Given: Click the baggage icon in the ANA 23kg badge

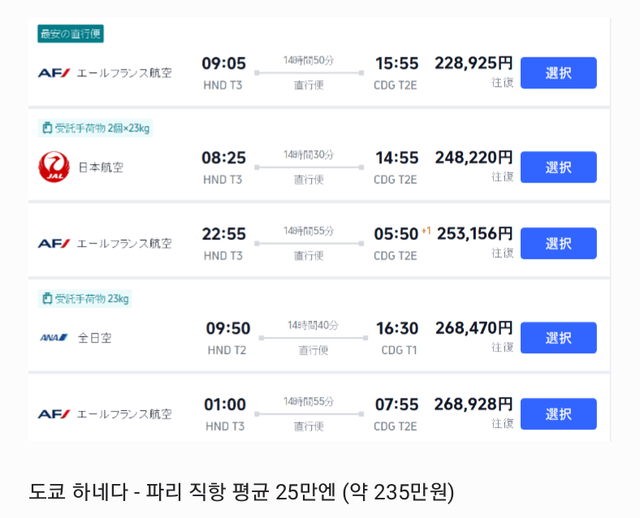Looking at the screenshot, I should point(46,299).
